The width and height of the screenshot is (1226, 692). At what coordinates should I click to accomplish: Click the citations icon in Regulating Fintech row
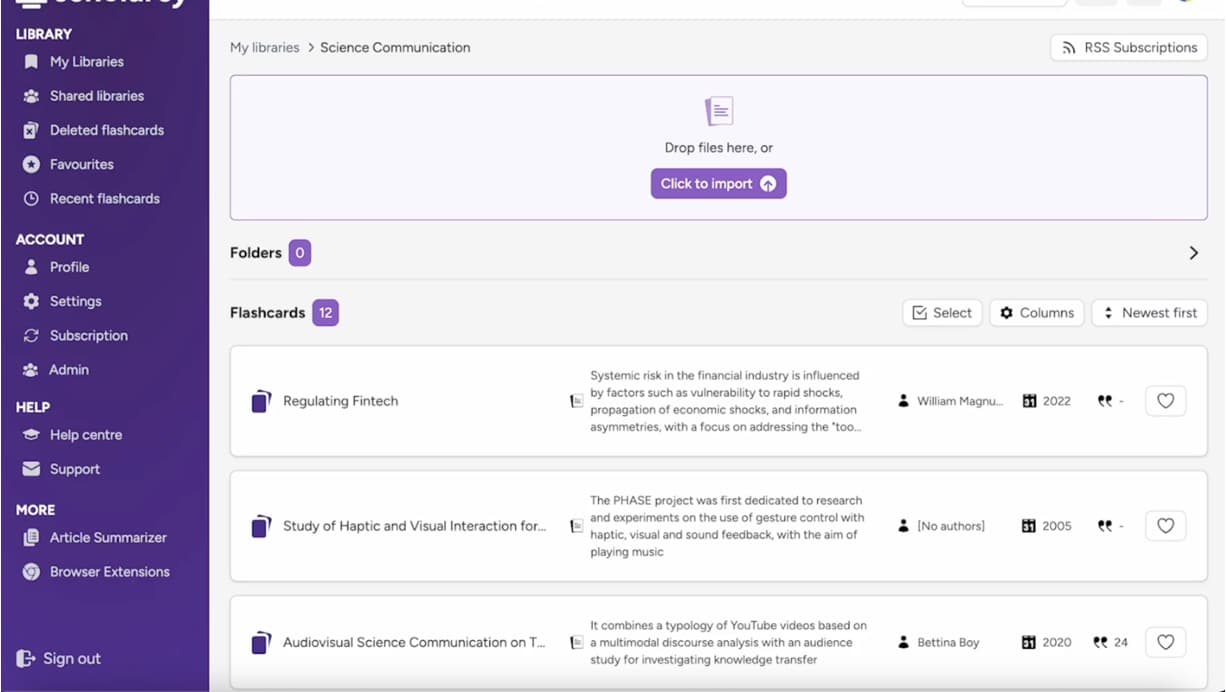[x=1104, y=401]
